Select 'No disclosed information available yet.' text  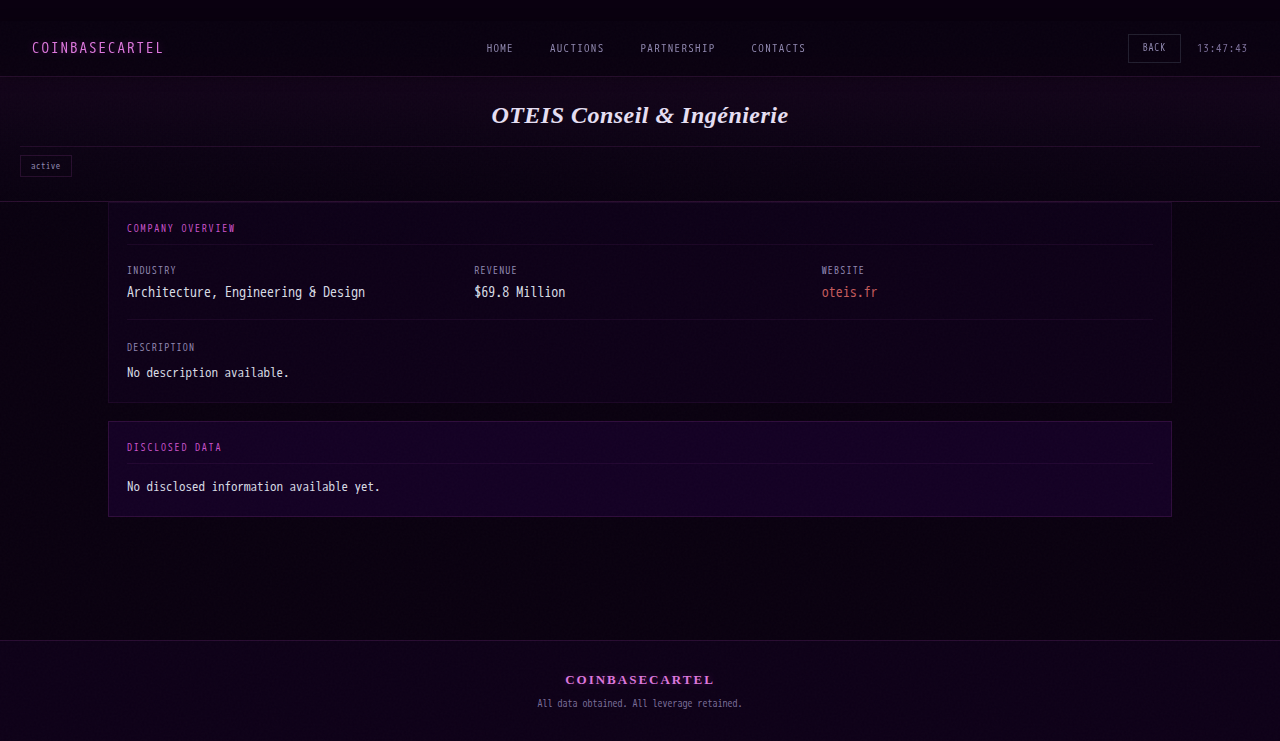pos(254,487)
